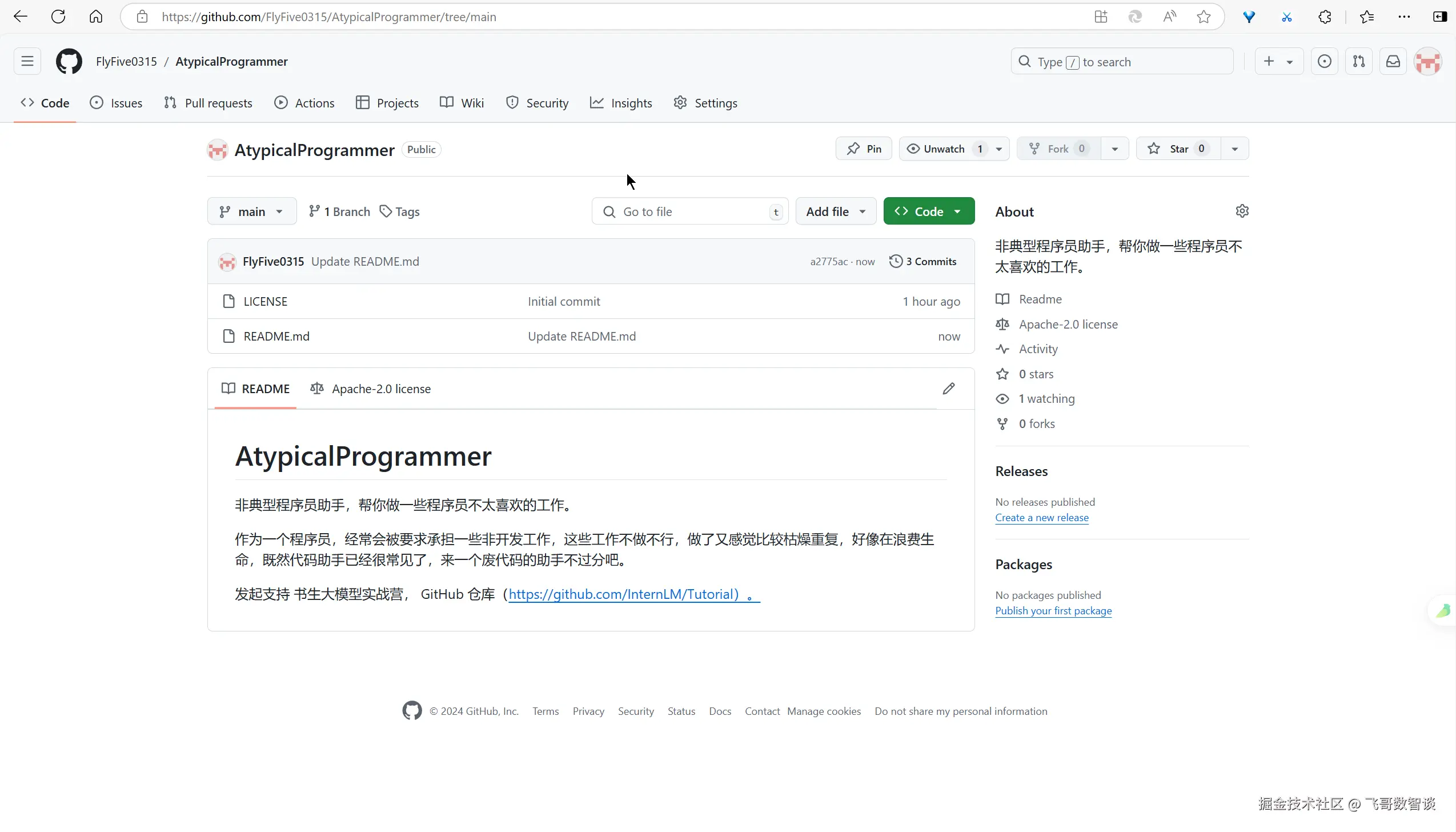Click the GitHub Octocat logo
Viewport: 1456px width, 832px height.
click(x=69, y=62)
